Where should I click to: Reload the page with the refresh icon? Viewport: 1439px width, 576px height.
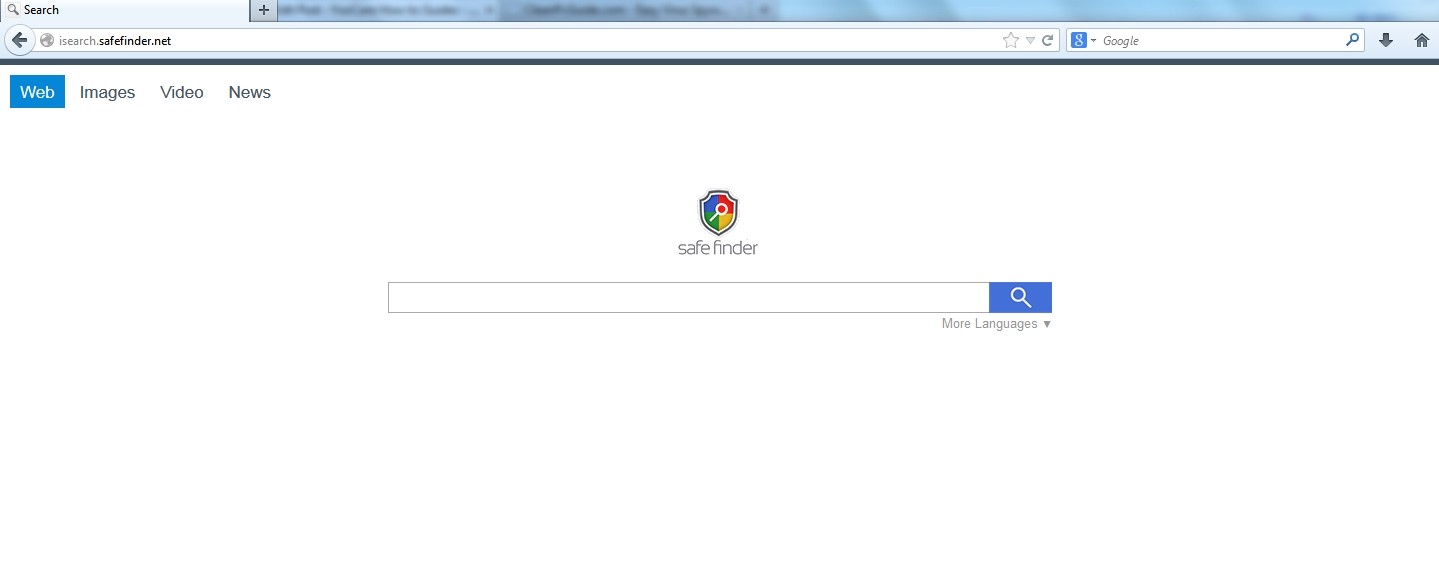coord(1048,40)
